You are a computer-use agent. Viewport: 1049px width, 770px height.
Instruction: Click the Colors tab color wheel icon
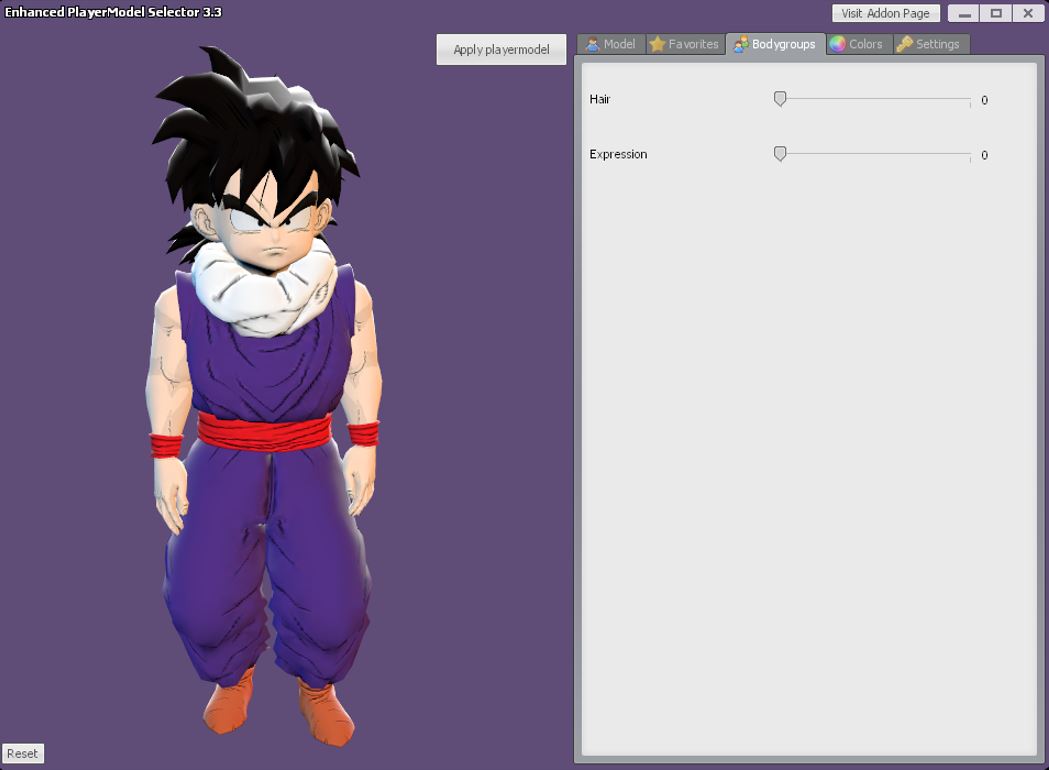pyautogui.click(x=838, y=44)
